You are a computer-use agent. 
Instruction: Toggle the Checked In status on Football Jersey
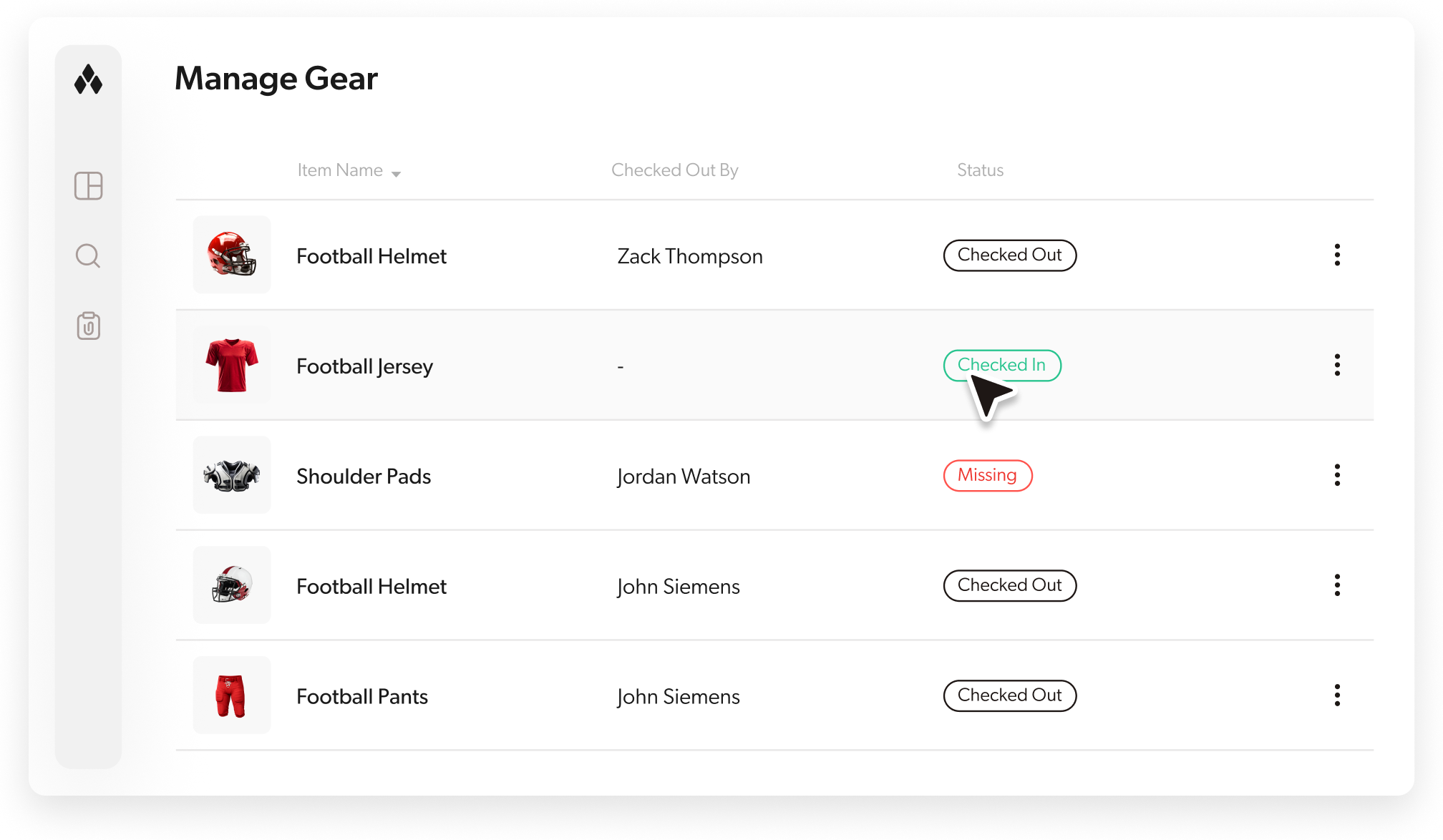tap(1002, 365)
